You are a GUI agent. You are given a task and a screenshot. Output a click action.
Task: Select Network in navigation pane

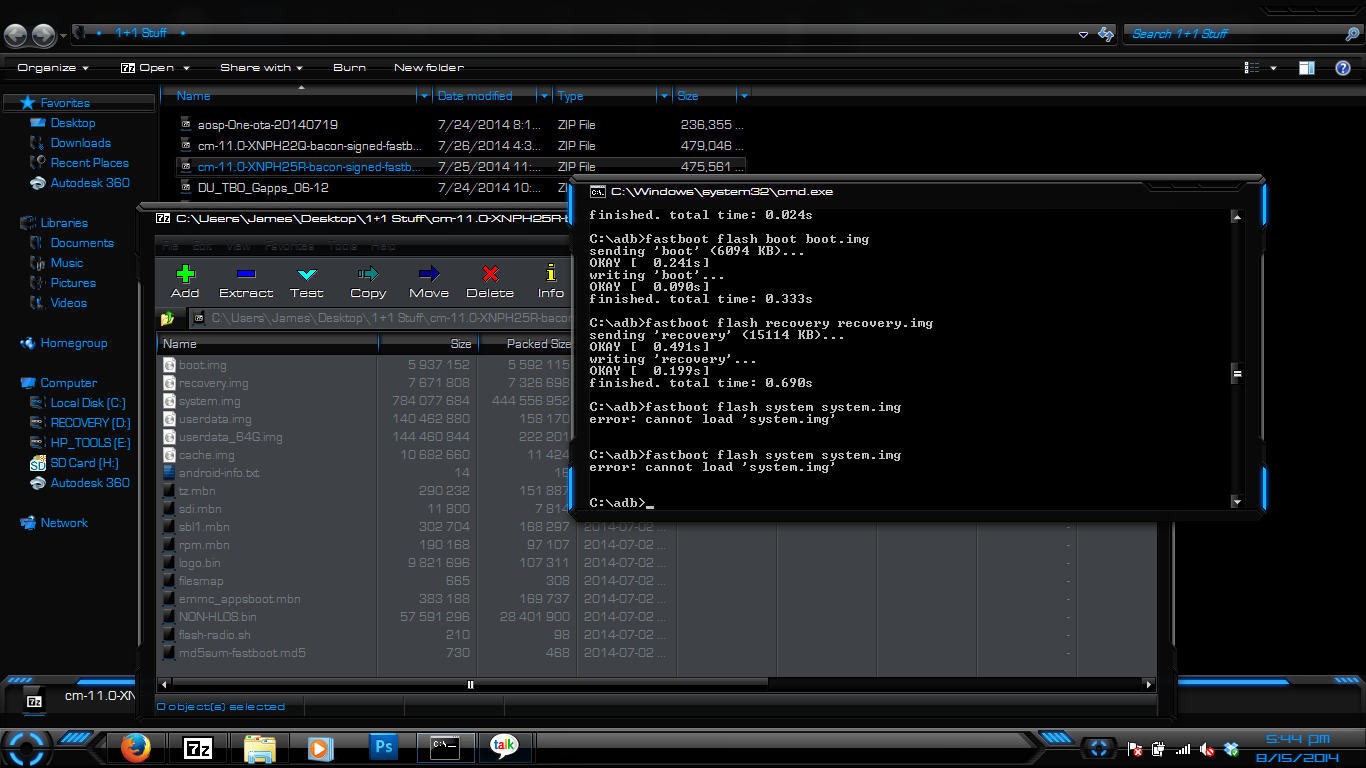pos(64,523)
